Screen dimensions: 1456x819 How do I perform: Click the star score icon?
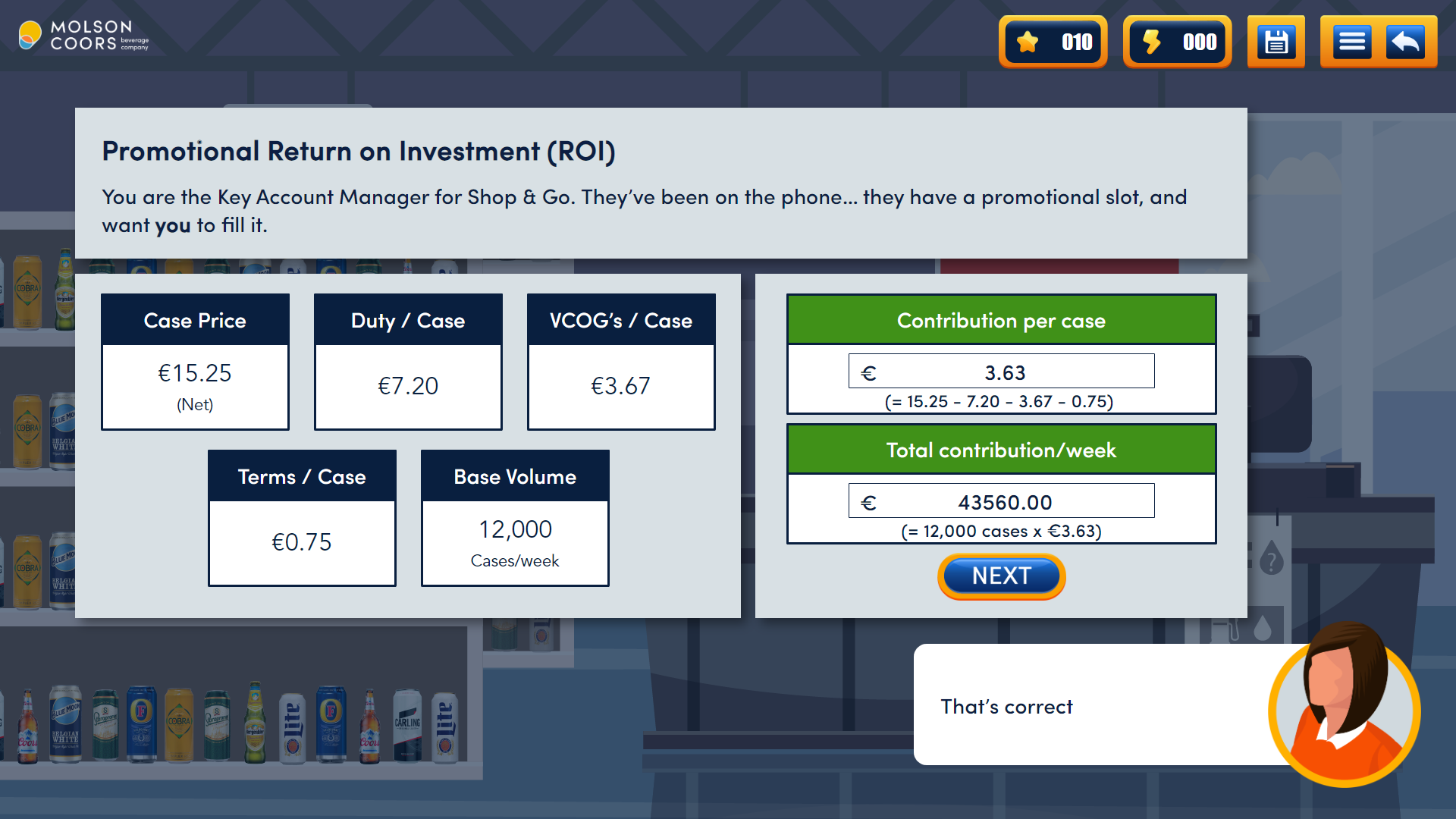pyautogui.click(x=1028, y=42)
